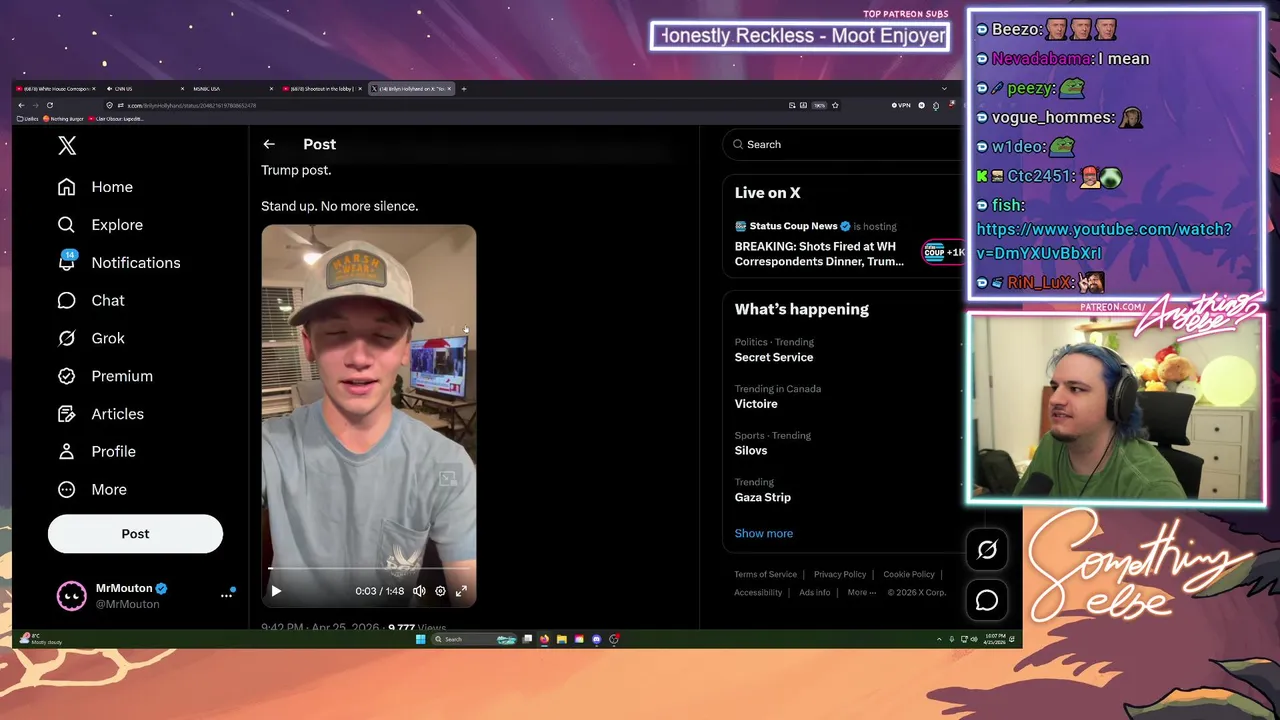Click the timestamp 9:42 PM Apr 25
This screenshot has height=720, width=1280.
point(321,628)
